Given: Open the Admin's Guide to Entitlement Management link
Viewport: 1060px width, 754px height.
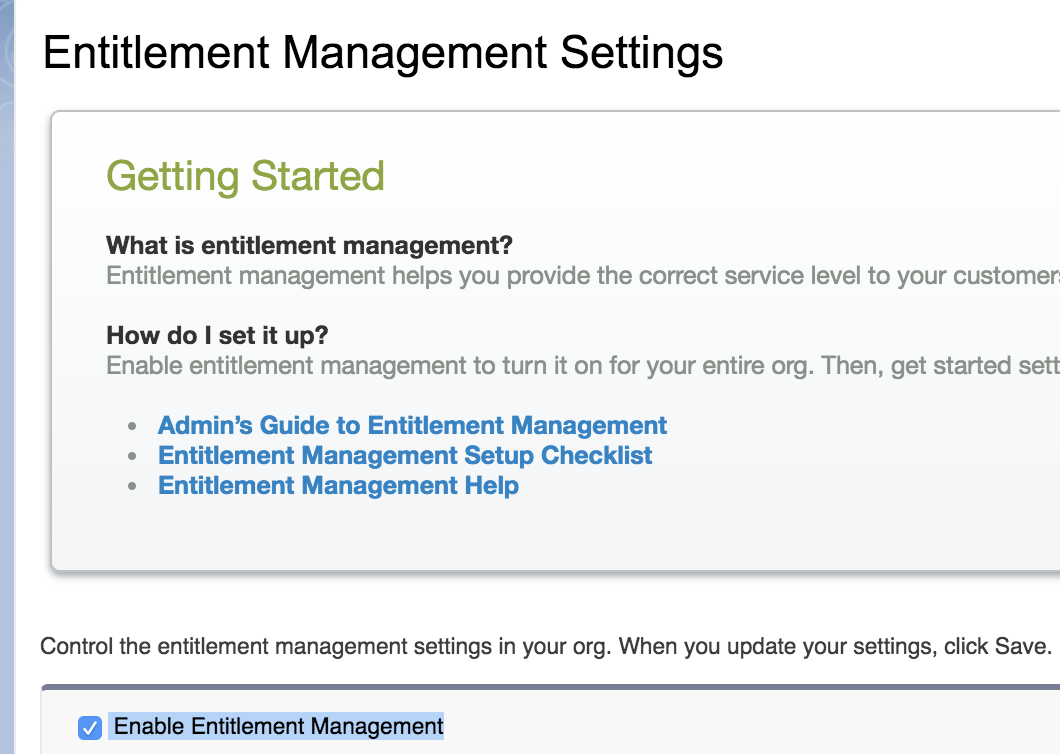Looking at the screenshot, I should point(412,426).
